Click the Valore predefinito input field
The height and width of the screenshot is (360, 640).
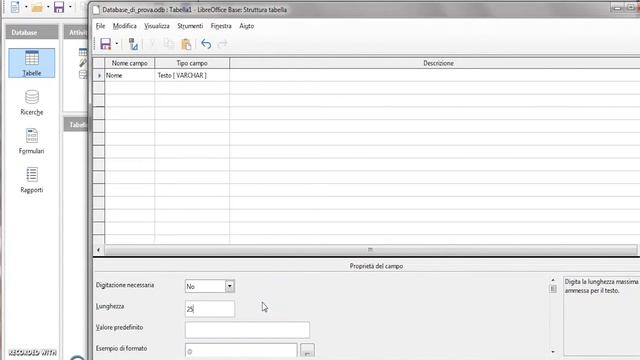click(247, 330)
